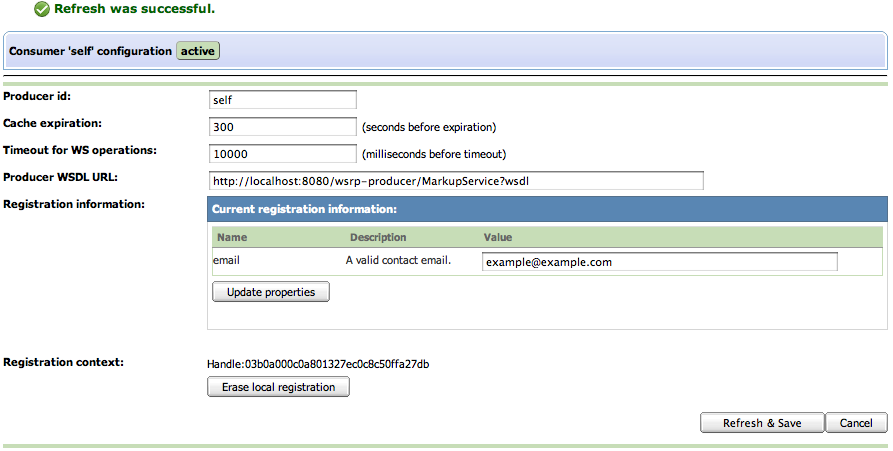Click Erase local registration button
Screen dimensions: 893x451
click(278, 387)
